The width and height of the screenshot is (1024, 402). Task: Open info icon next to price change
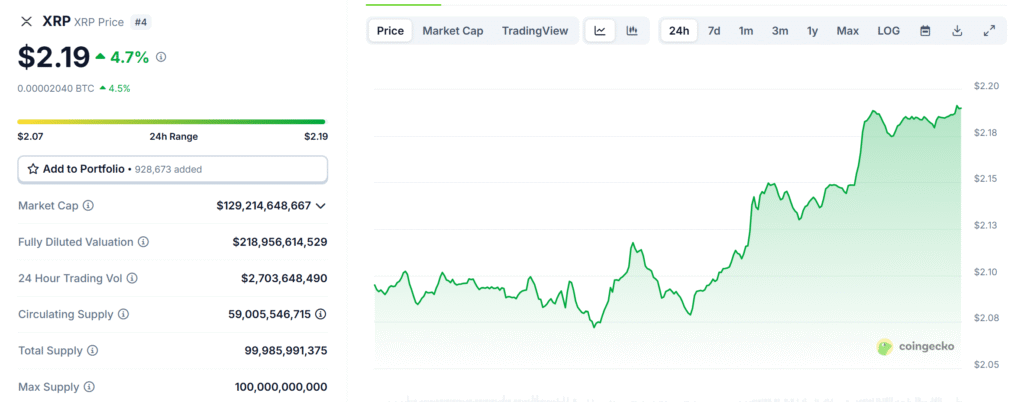[161, 57]
